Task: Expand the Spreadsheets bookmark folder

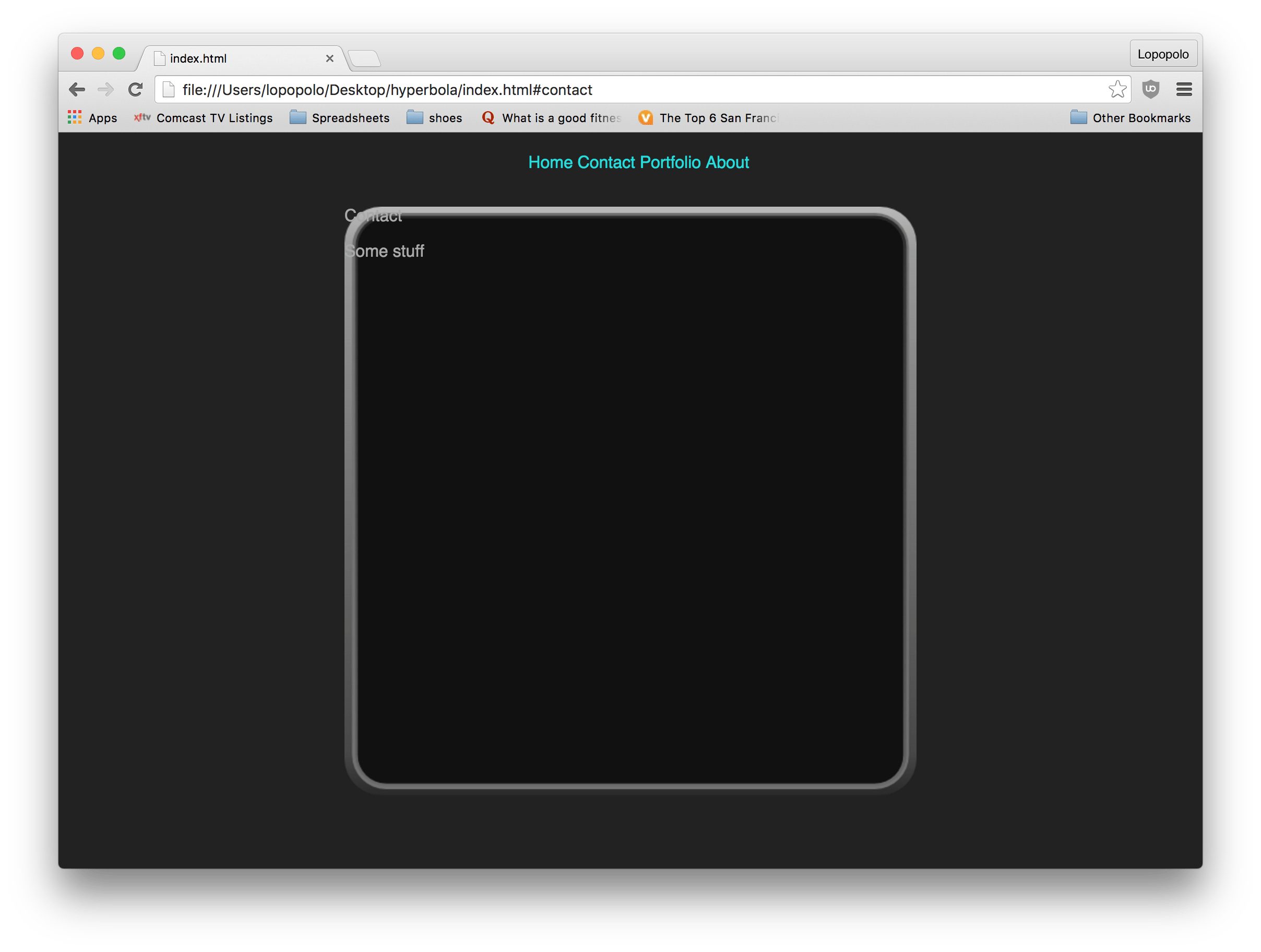Action: point(340,118)
